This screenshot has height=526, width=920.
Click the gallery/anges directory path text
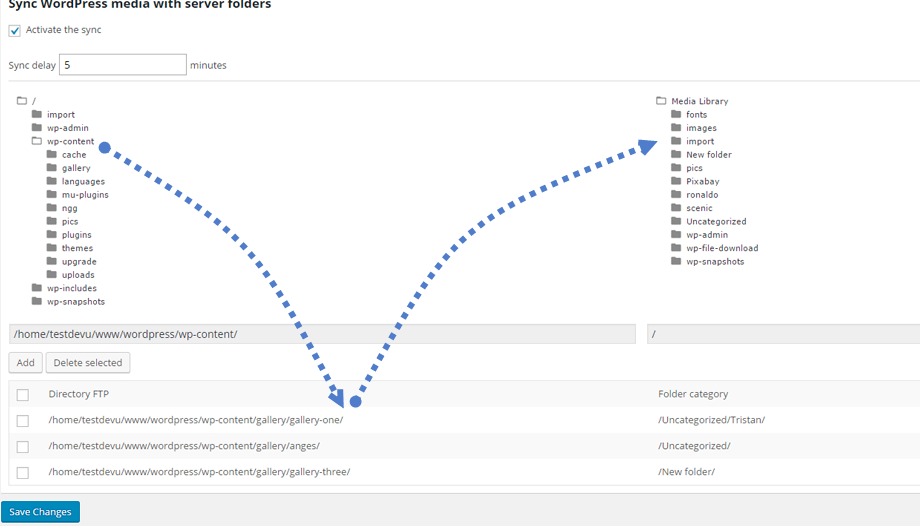[x=184, y=446]
